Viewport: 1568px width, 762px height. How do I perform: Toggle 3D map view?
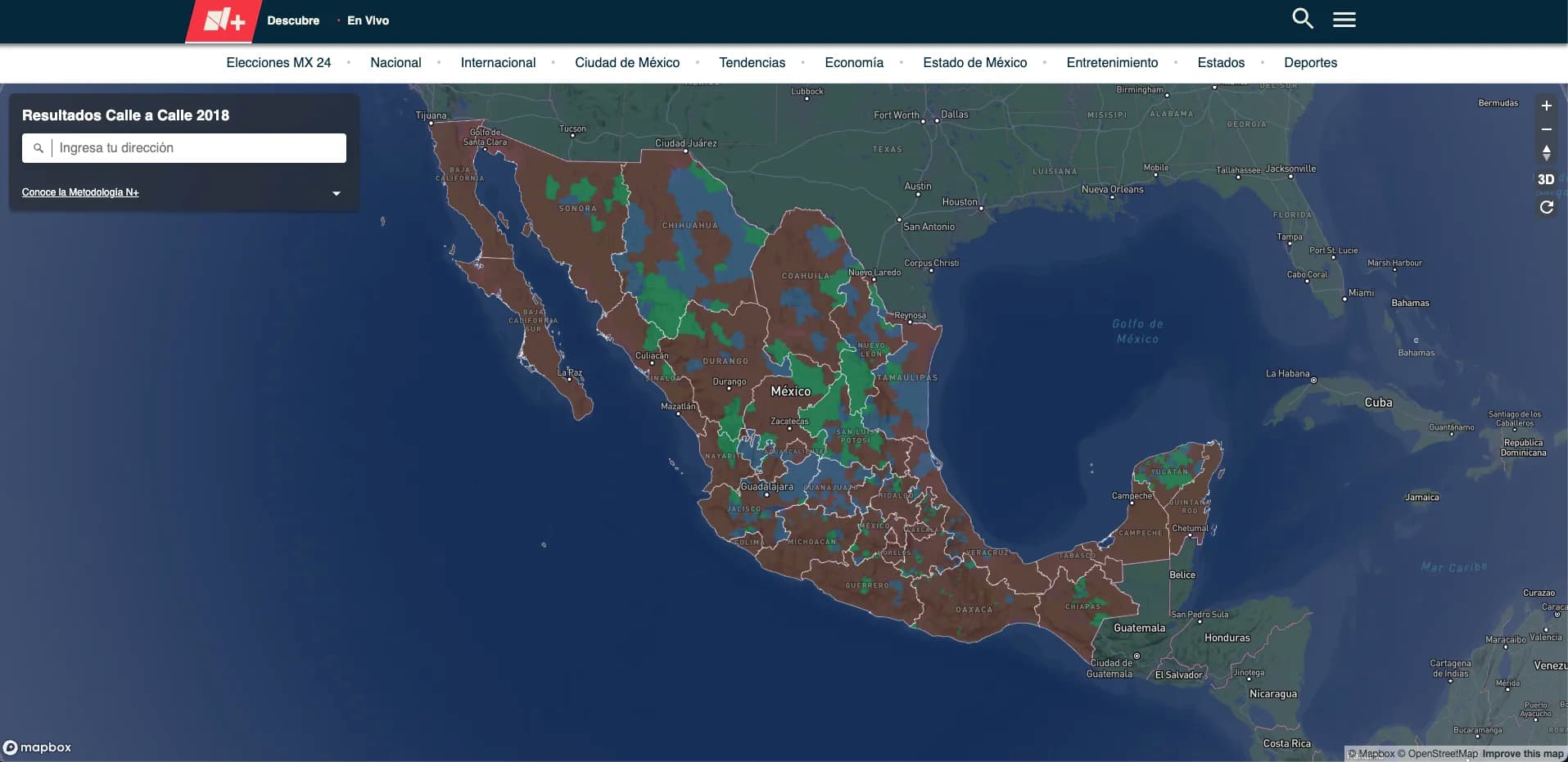click(x=1546, y=179)
